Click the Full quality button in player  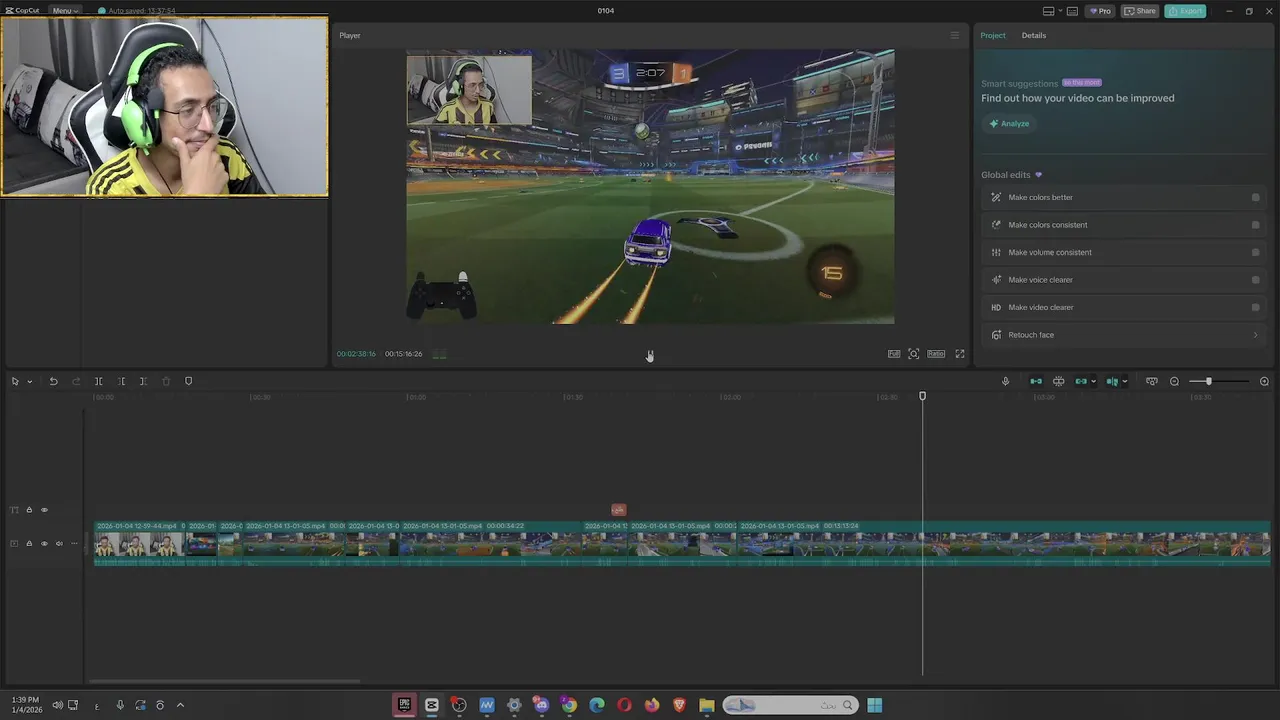[x=894, y=354]
